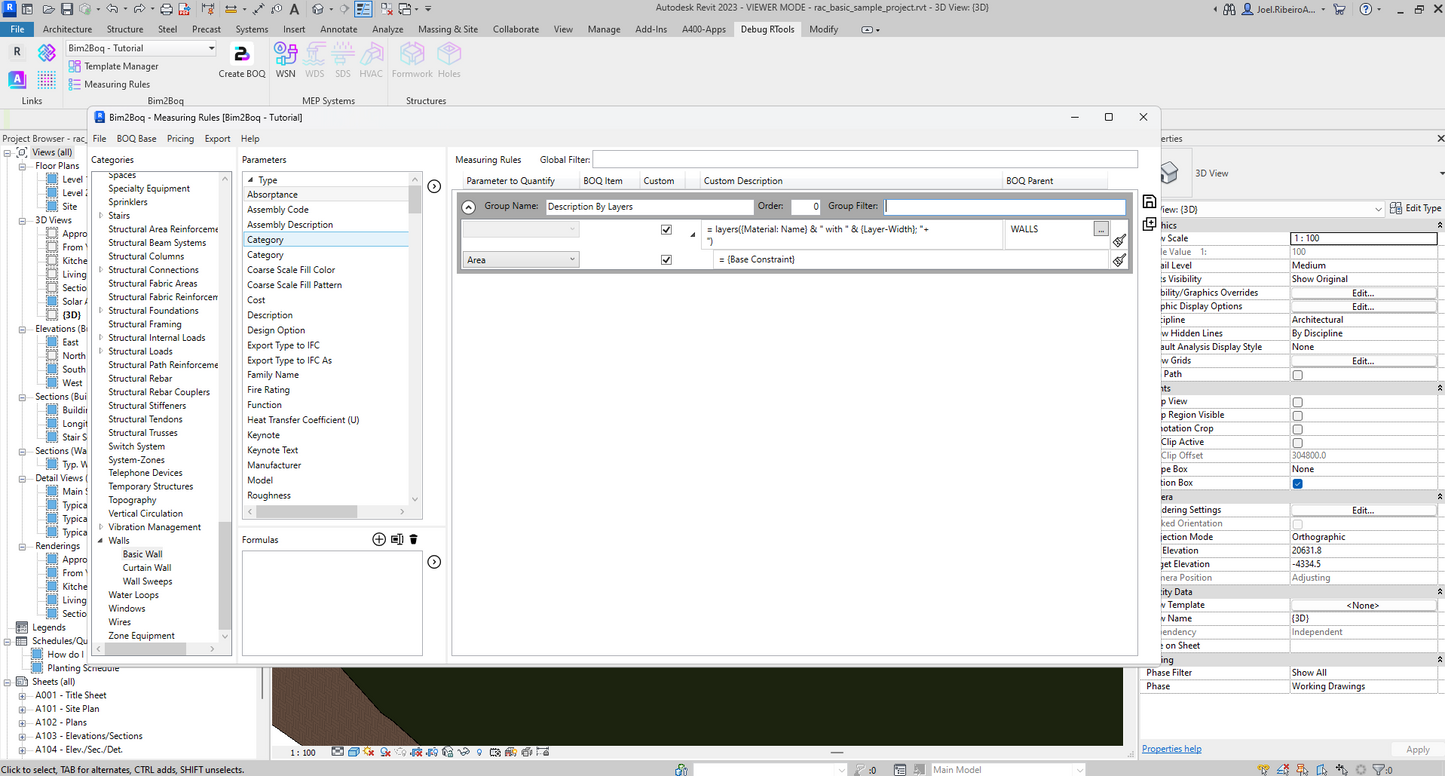Enable the Crop View checkbox
Screen dimensions: 1445x776
click(x=1298, y=402)
